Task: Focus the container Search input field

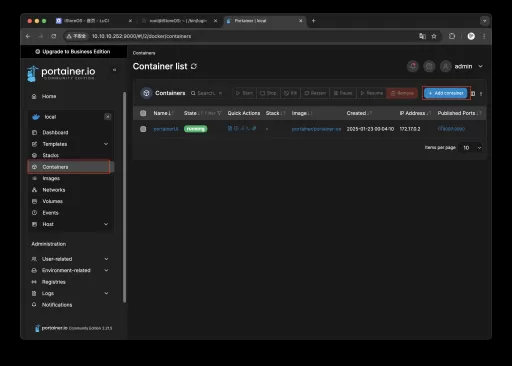Action: point(206,93)
